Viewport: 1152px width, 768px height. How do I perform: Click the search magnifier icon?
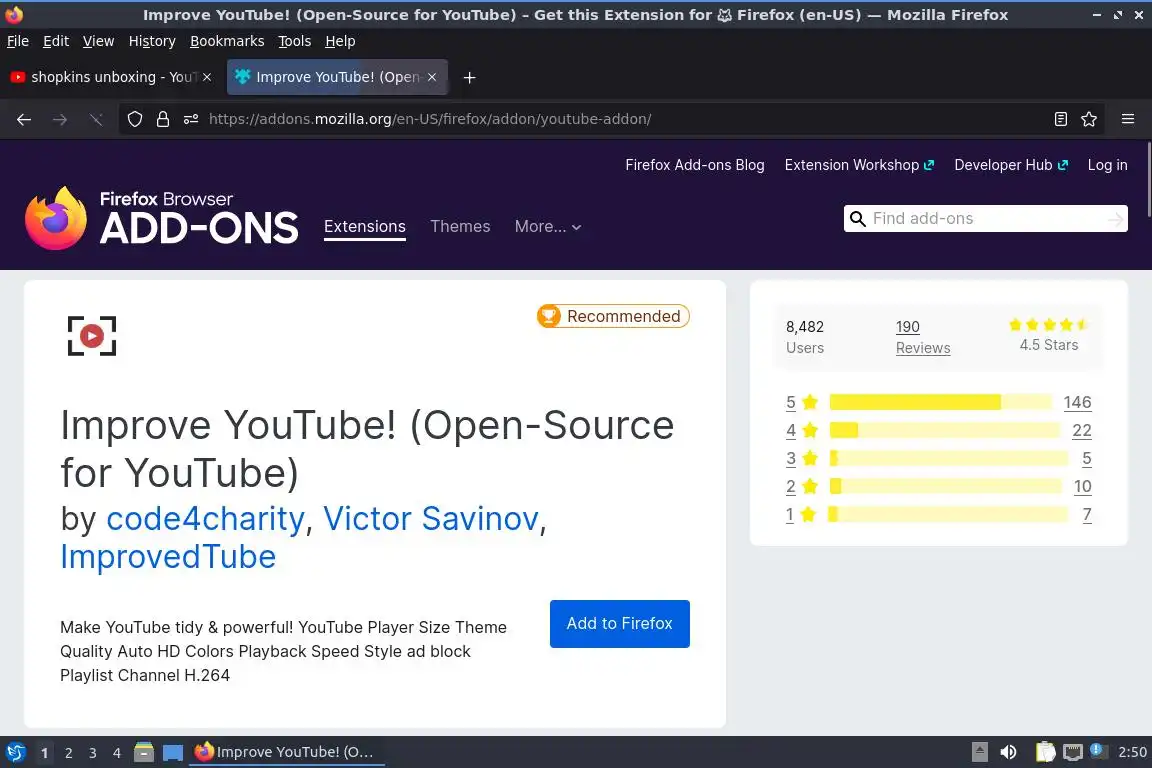(x=857, y=219)
